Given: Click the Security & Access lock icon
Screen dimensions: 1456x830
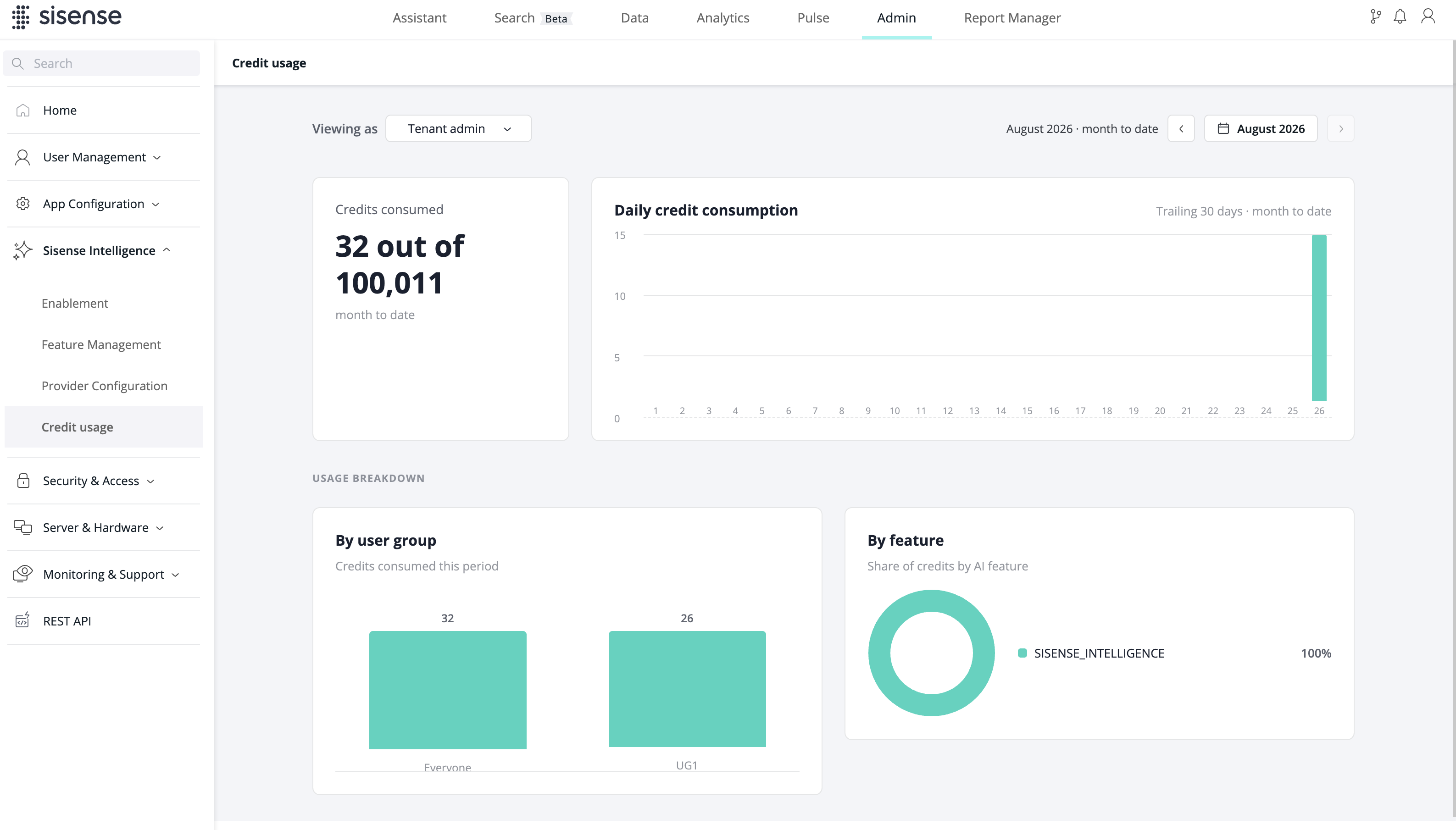Looking at the screenshot, I should [x=23, y=481].
